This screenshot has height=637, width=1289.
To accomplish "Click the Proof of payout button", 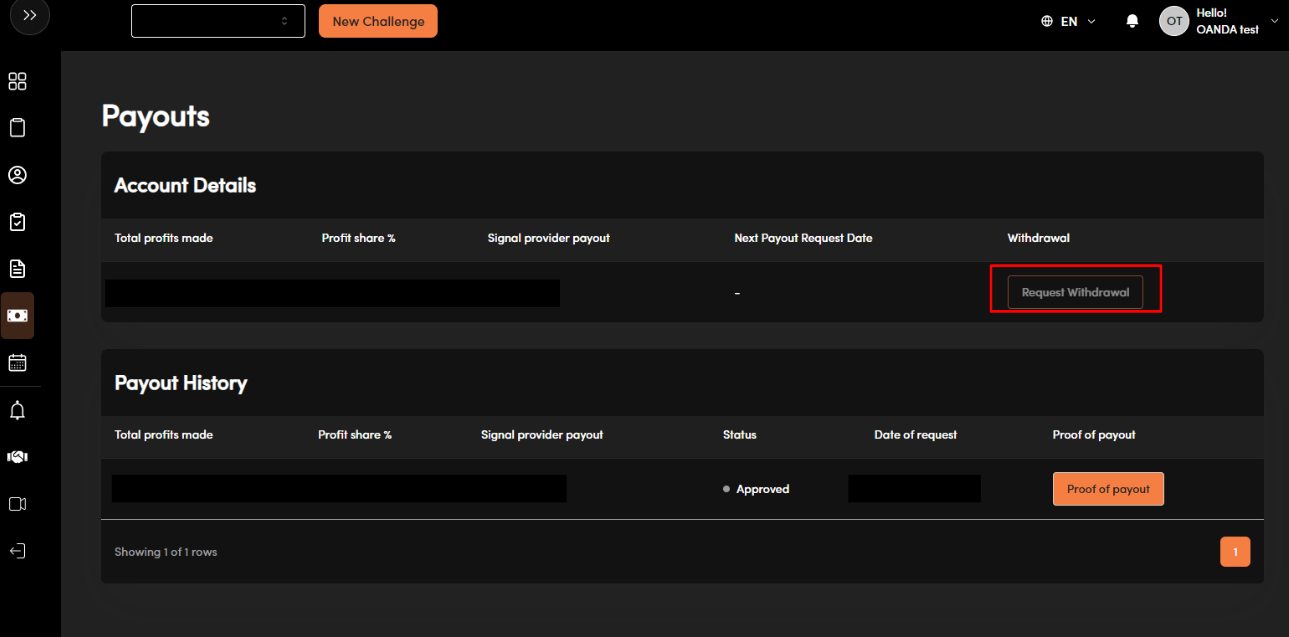I will 1108,489.
